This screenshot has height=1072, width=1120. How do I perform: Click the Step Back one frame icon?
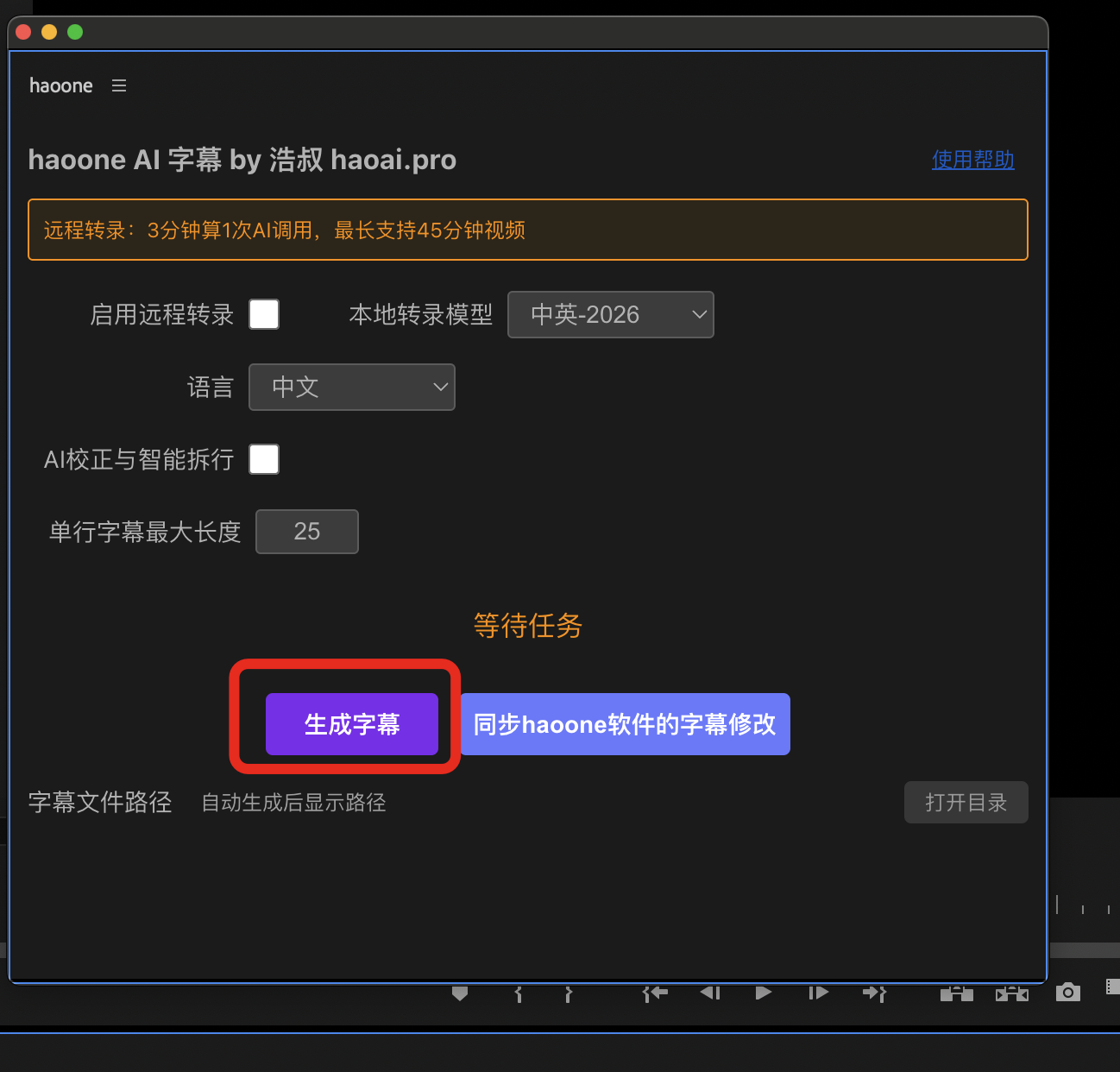pyautogui.click(x=710, y=993)
